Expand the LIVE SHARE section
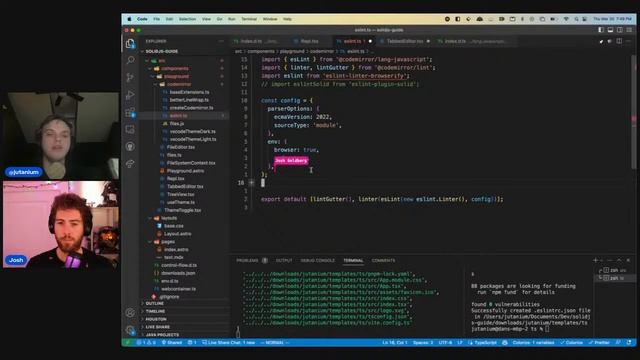The height and width of the screenshot is (360, 640). (158, 327)
